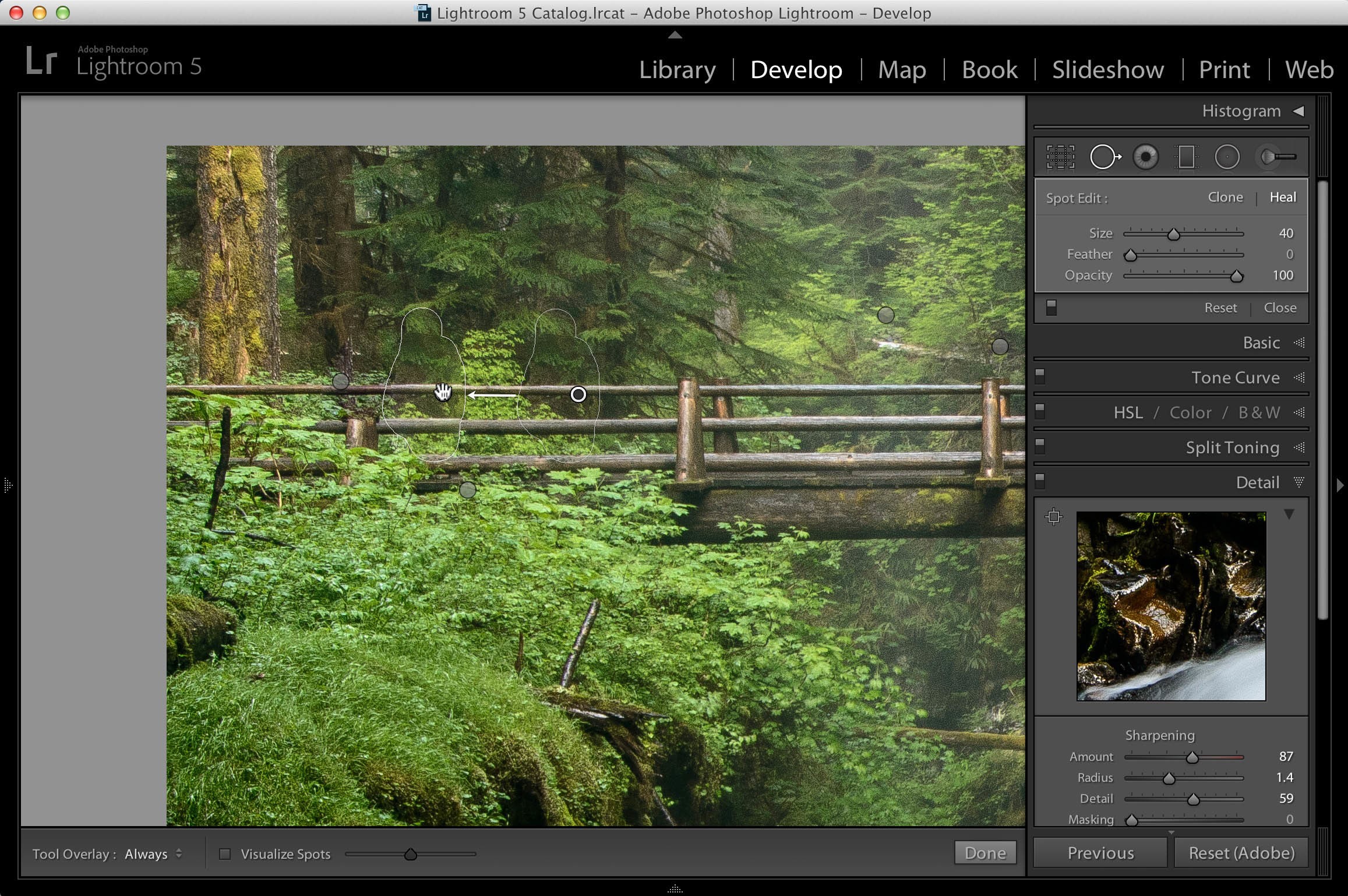Image resolution: width=1348 pixels, height=896 pixels.
Task: Toggle the Split Toning panel switch
Action: [x=1040, y=446]
